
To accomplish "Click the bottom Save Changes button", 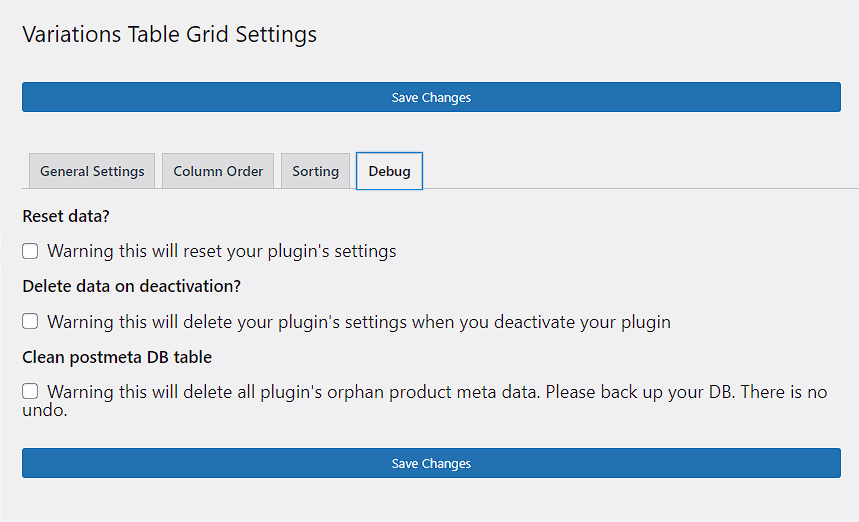I will [x=431, y=463].
